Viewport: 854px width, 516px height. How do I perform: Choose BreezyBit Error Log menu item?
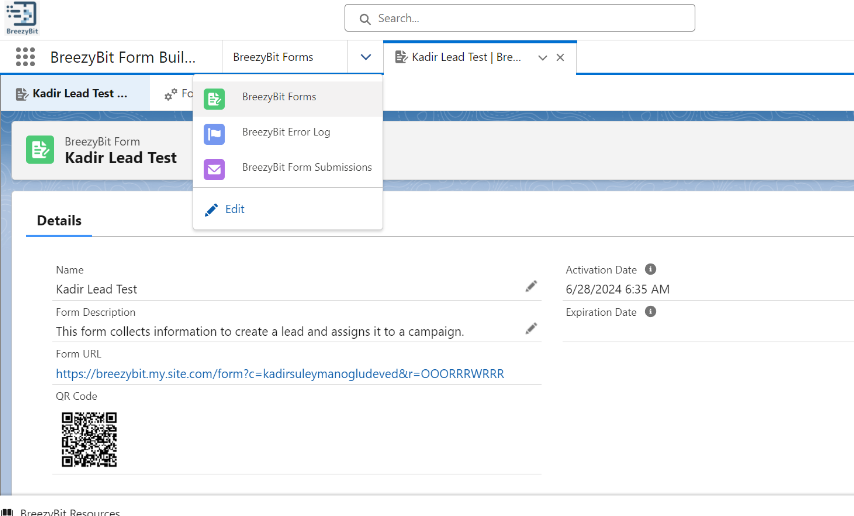[x=288, y=133]
